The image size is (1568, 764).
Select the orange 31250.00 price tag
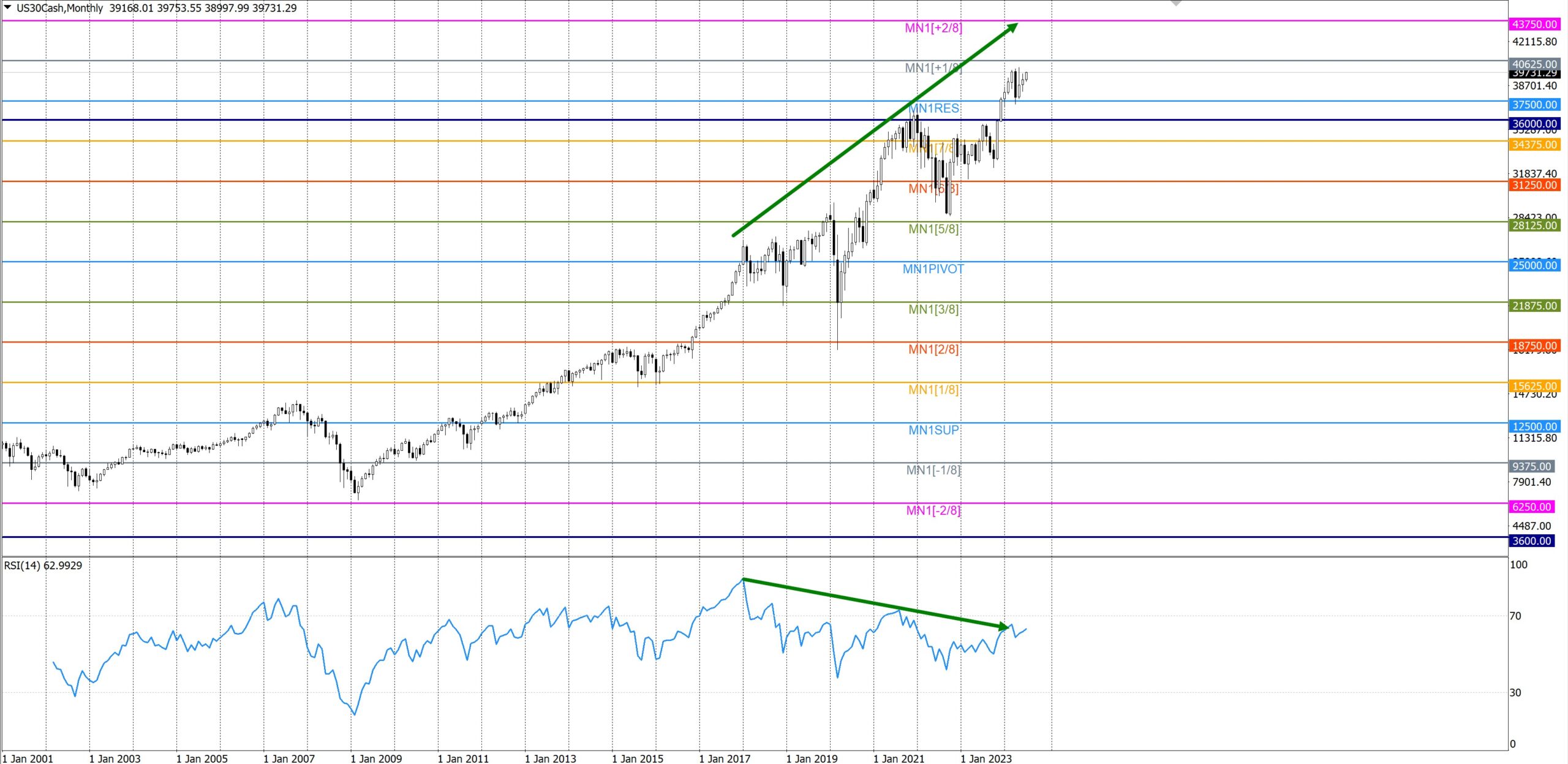1534,185
